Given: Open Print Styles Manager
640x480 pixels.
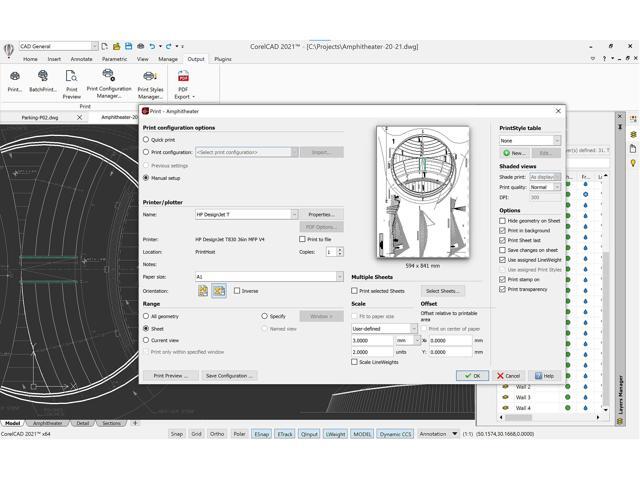Looking at the screenshot, I should (150, 84).
